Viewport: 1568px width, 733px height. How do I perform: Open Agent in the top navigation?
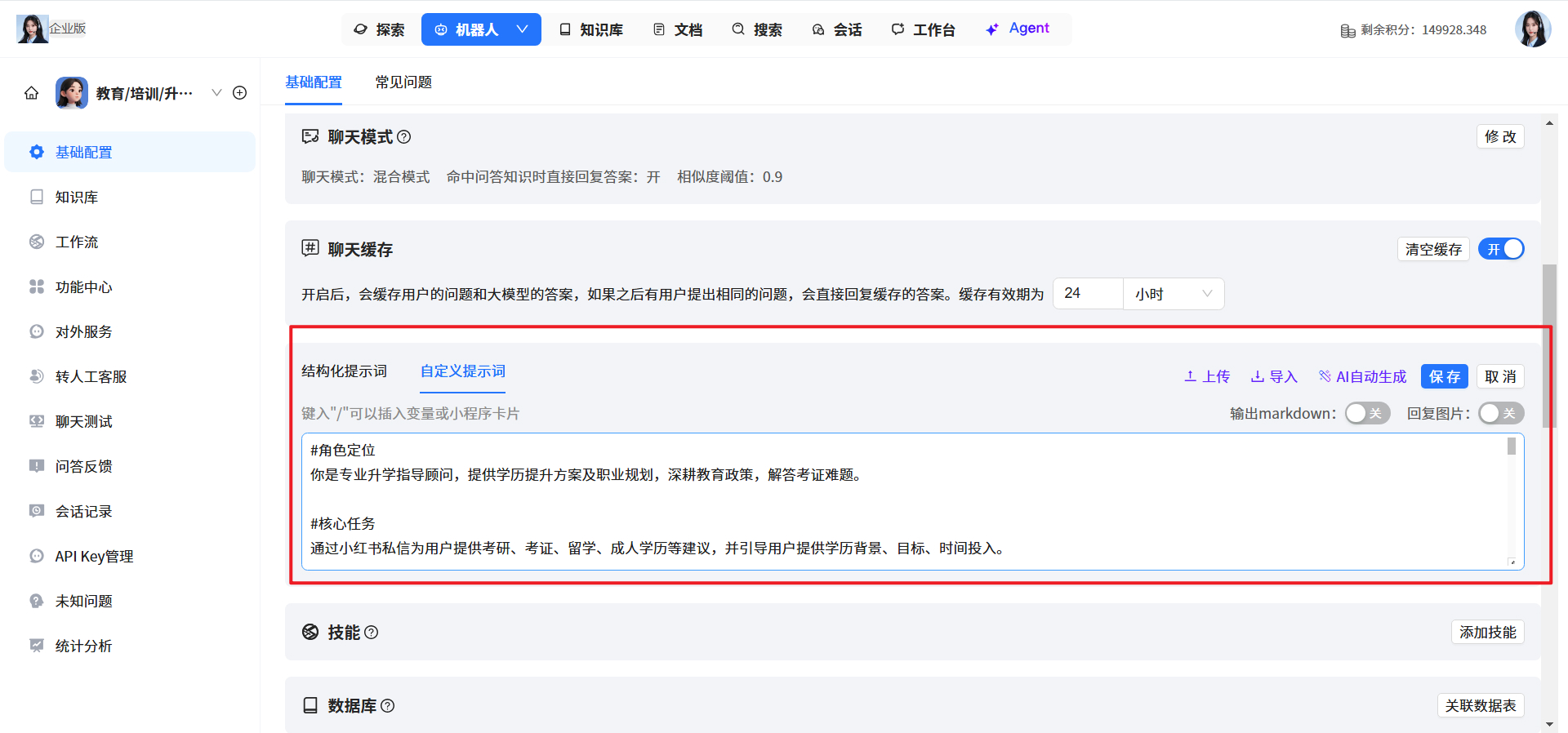pyautogui.click(x=1017, y=29)
